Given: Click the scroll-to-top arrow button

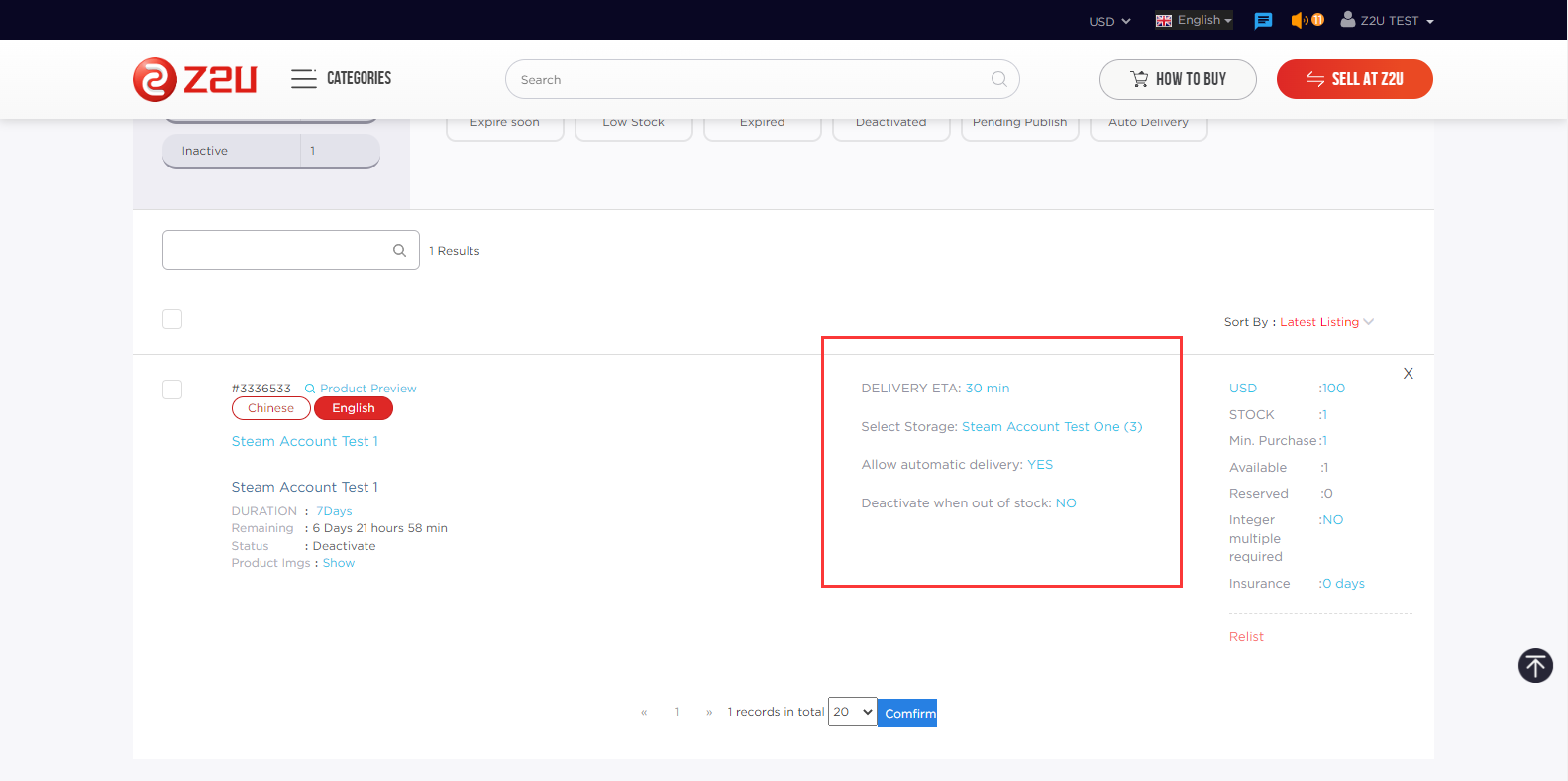Looking at the screenshot, I should pos(1535,665).
